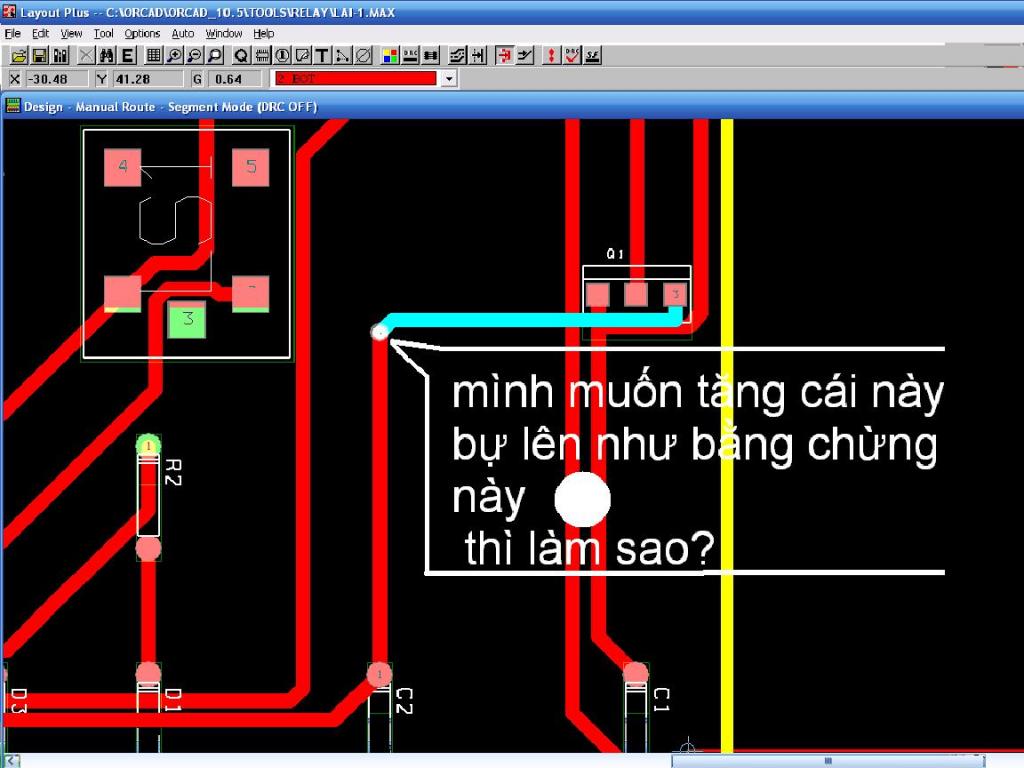The image size is (1024, 768).
Task: Click the Find binoculars icon
Action: coord(107,56)
